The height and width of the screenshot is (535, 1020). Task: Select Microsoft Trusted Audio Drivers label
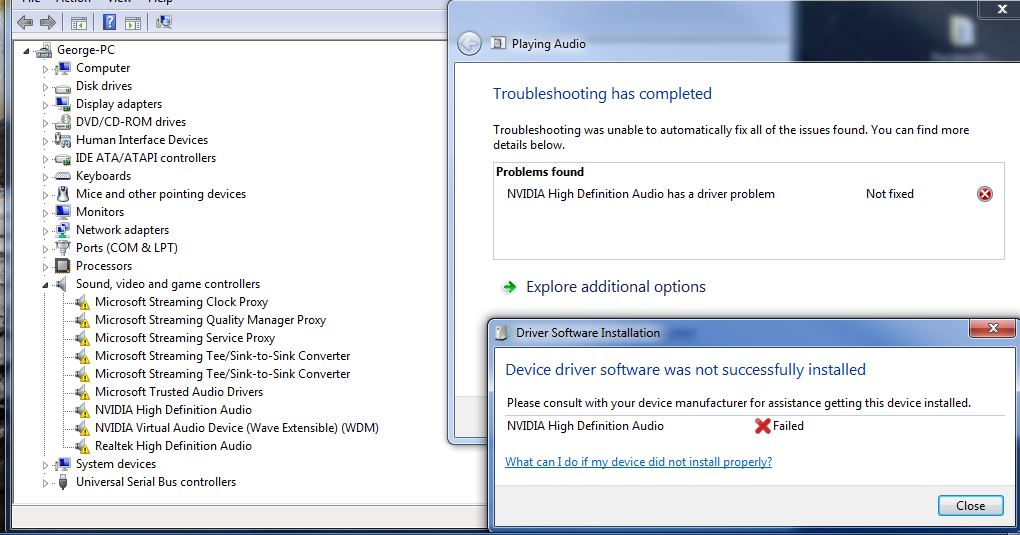coord(179,392)
